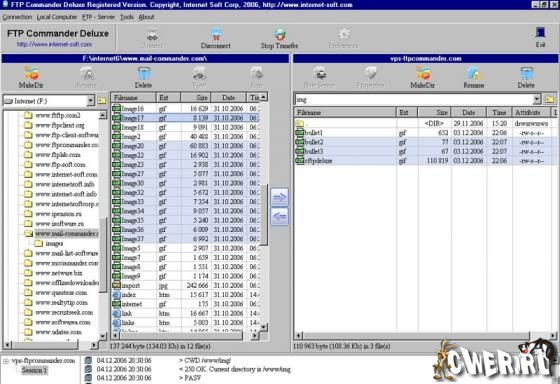560x384 pixels.
Task: Click the greyed FtpServers gear icon
Action: click(344, 34)
